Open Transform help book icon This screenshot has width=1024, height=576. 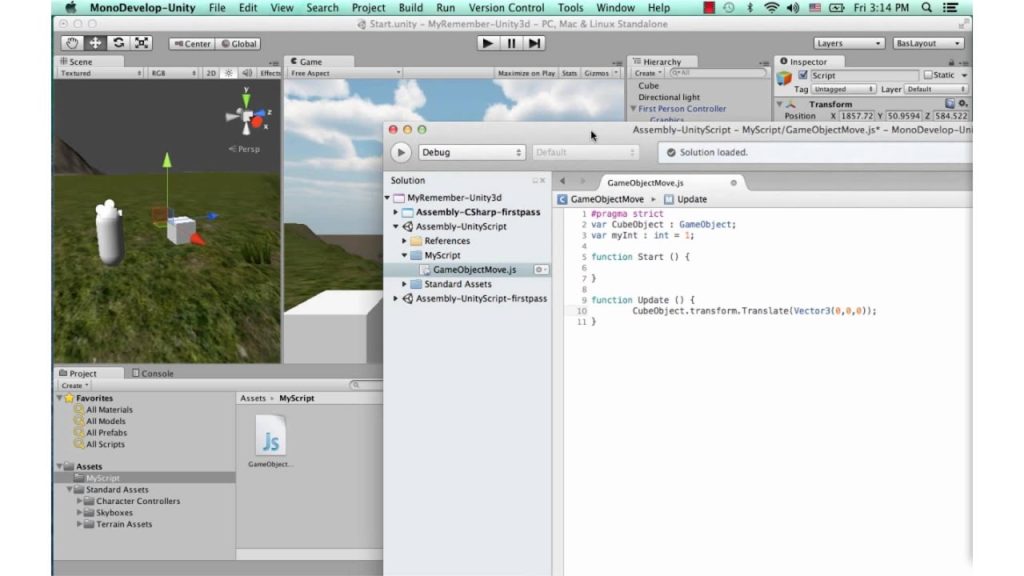pyautogui.click(x=950, y=104)
